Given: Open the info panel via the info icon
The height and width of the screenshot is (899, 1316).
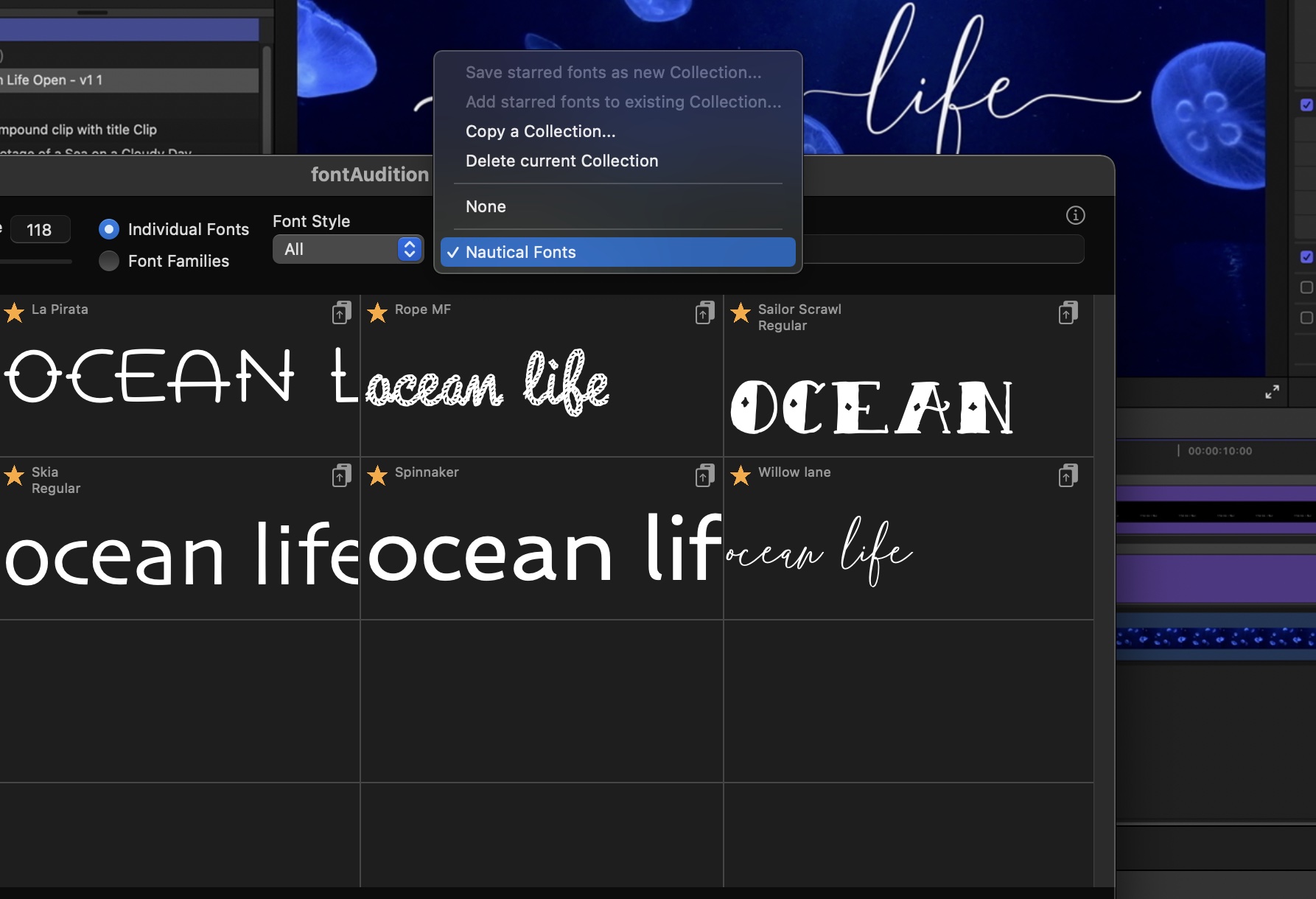Looking at the screenshot, I should tap(1075, 215).
